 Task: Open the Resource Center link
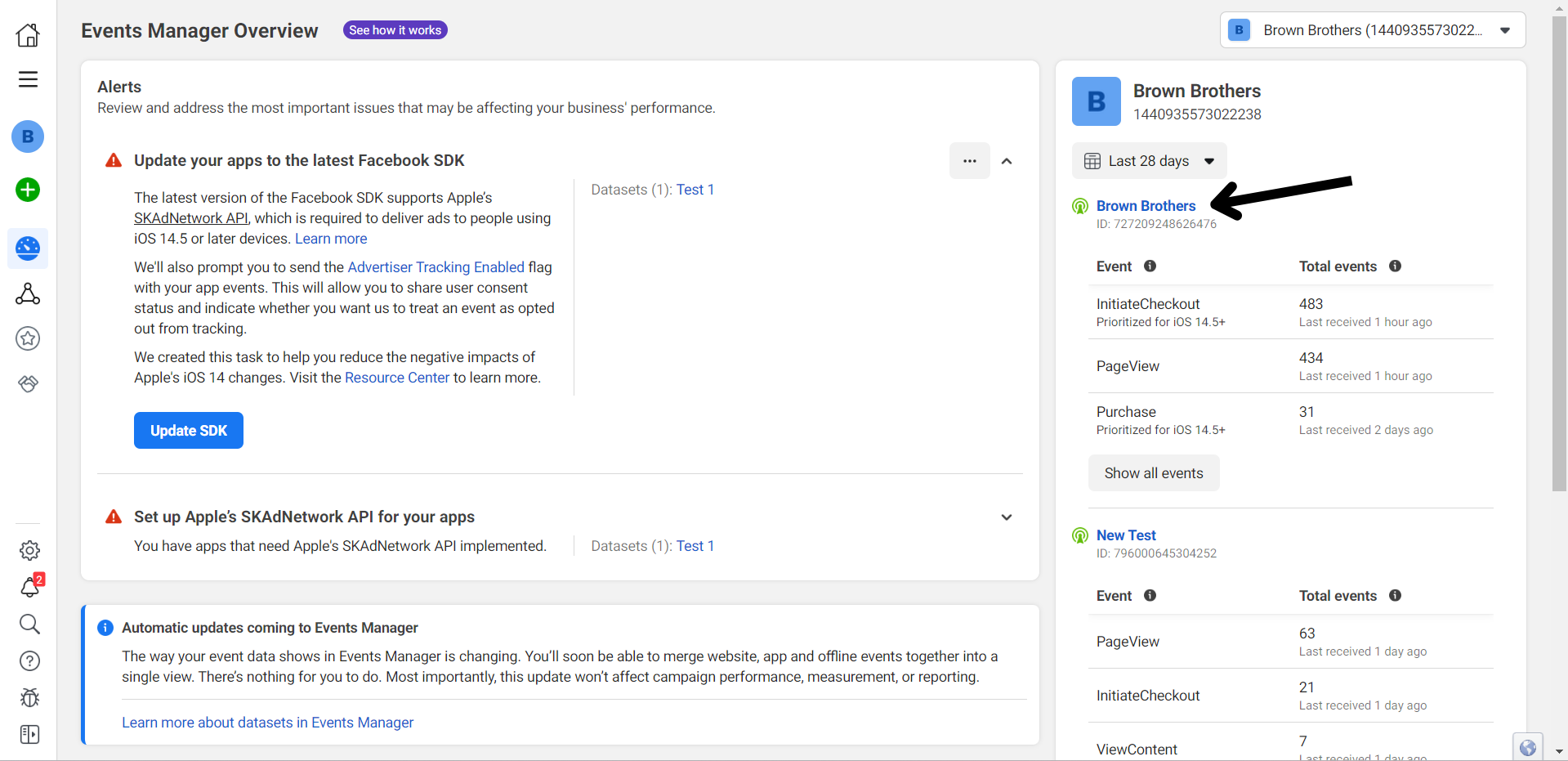point(397,378)
